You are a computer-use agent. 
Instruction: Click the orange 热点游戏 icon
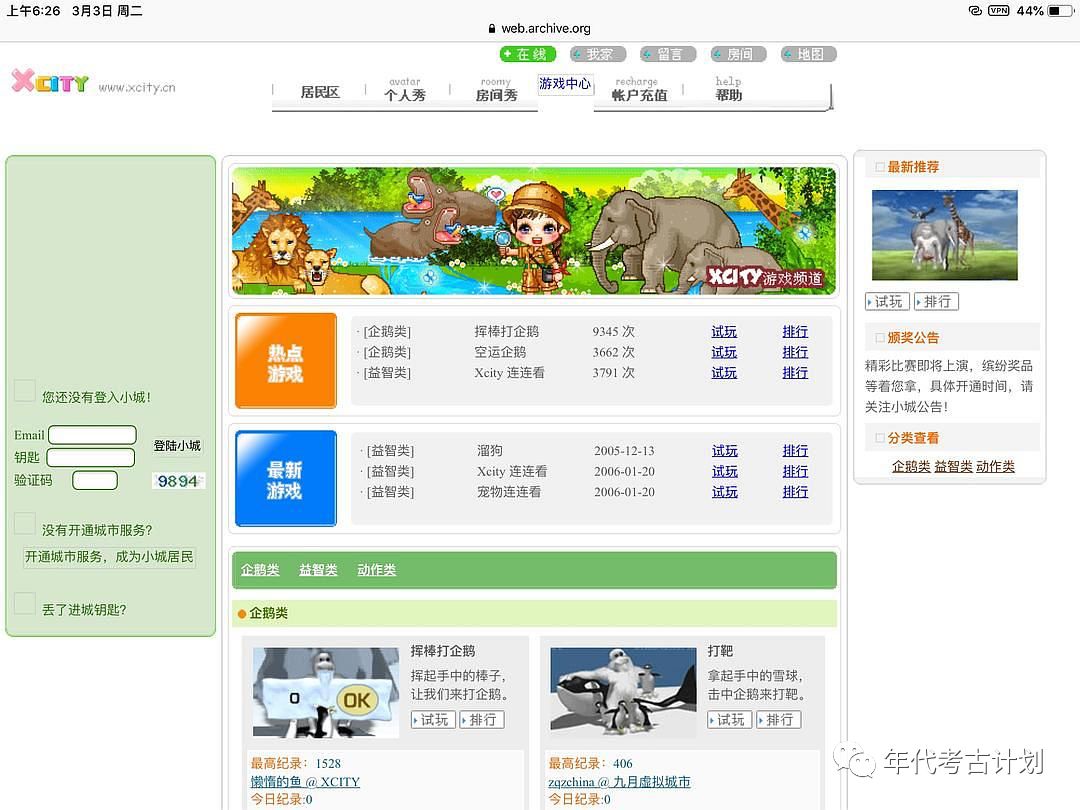(286, 362)
